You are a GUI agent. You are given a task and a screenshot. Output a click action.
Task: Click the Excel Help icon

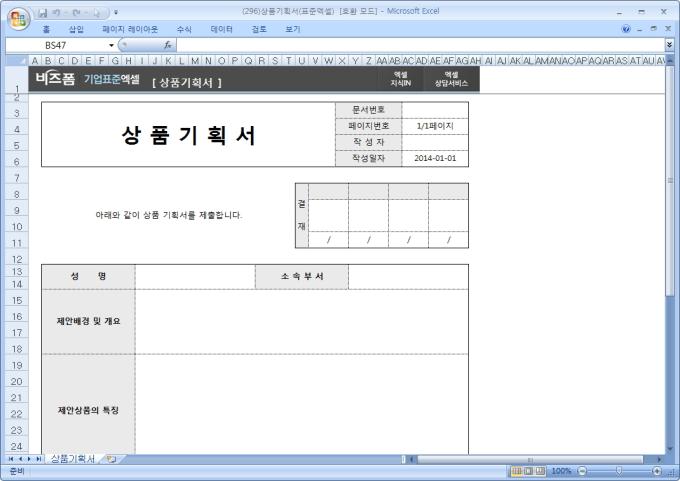point(626,29)
